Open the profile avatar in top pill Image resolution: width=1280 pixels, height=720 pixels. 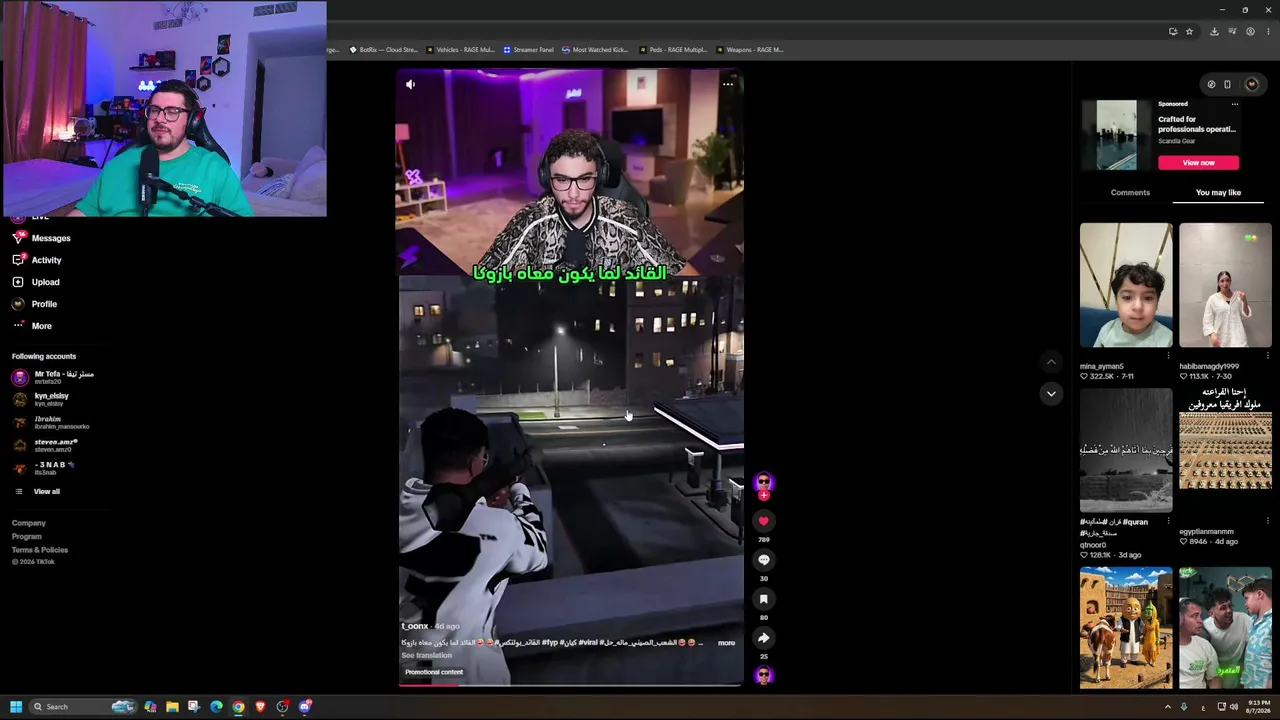point(1251,84)
